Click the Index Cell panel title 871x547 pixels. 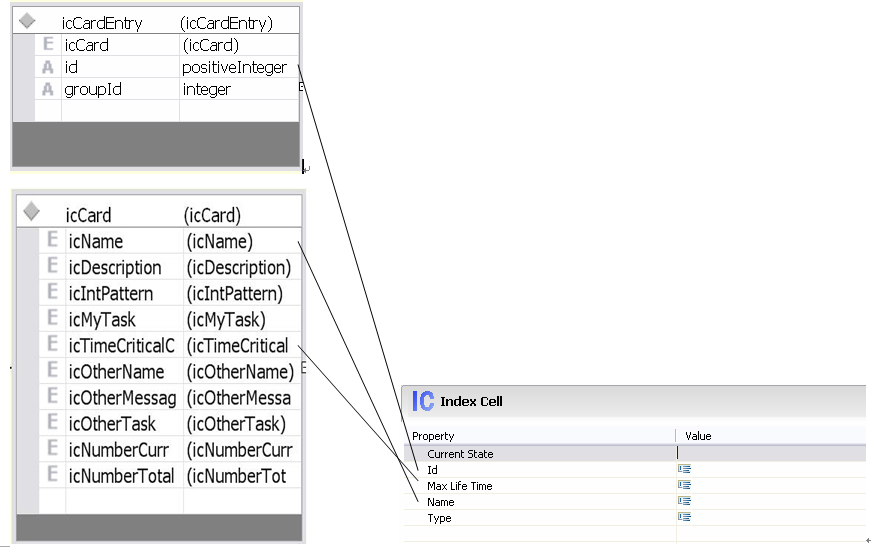coord(471,402)
